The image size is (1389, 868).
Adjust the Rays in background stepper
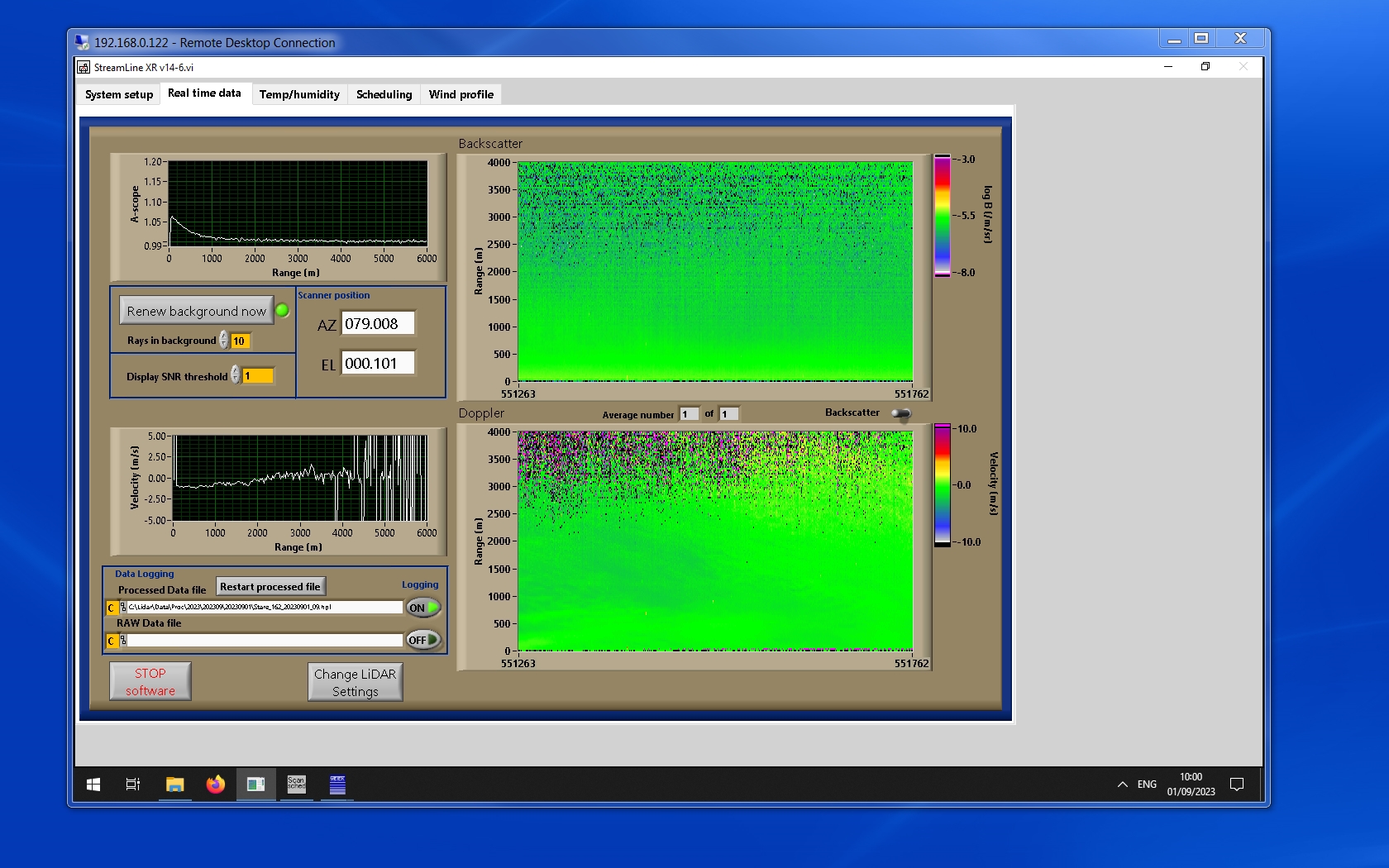(x=224, y=341)
